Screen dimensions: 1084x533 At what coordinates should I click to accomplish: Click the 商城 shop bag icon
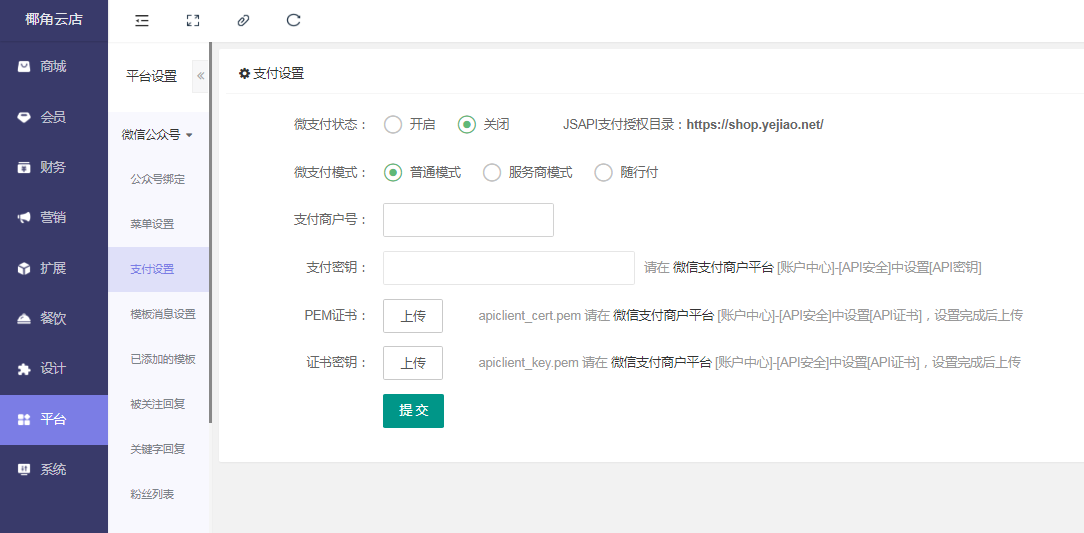24,66
